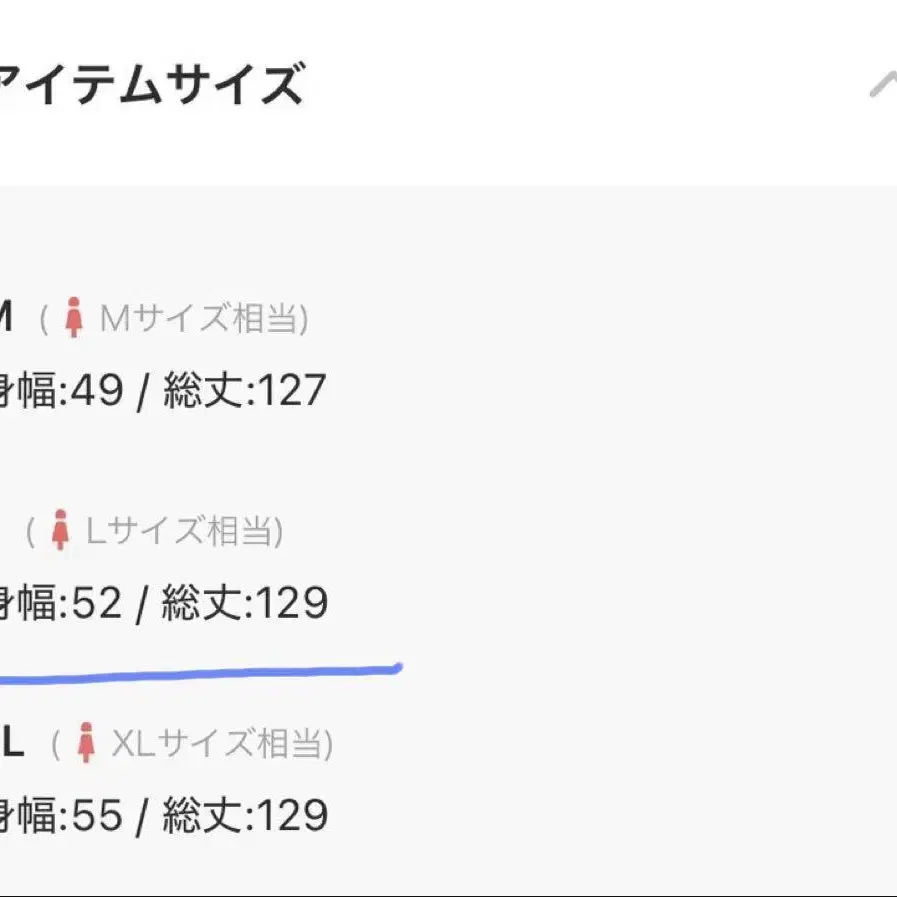Click the red person icon beside Mサイズ相当
Image resolution: width=897 pixels, height=897 pixels.
(72, 318)
